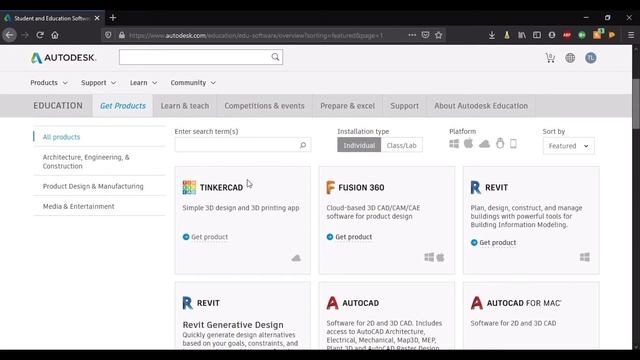This screenshot has width=640, height=360.
Task: Filter by cloud platform icon
Action: (484, 144)
